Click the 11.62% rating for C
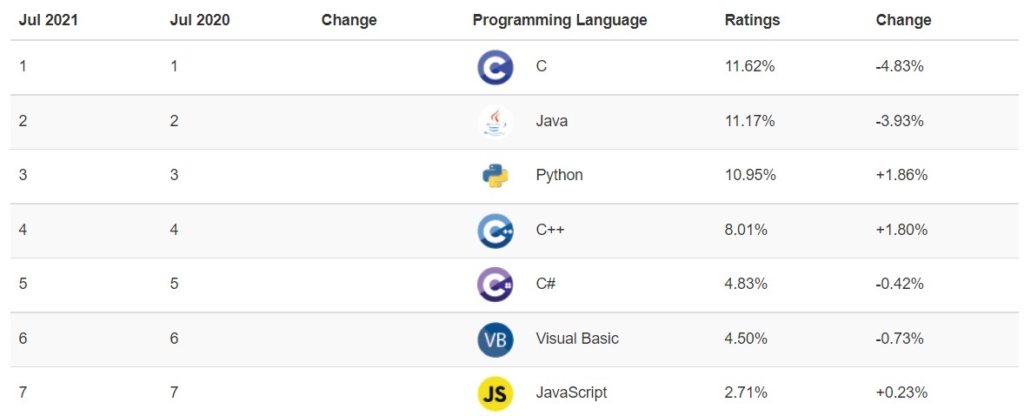Viewport: 1024px width, 416px height. pos(750,67)
